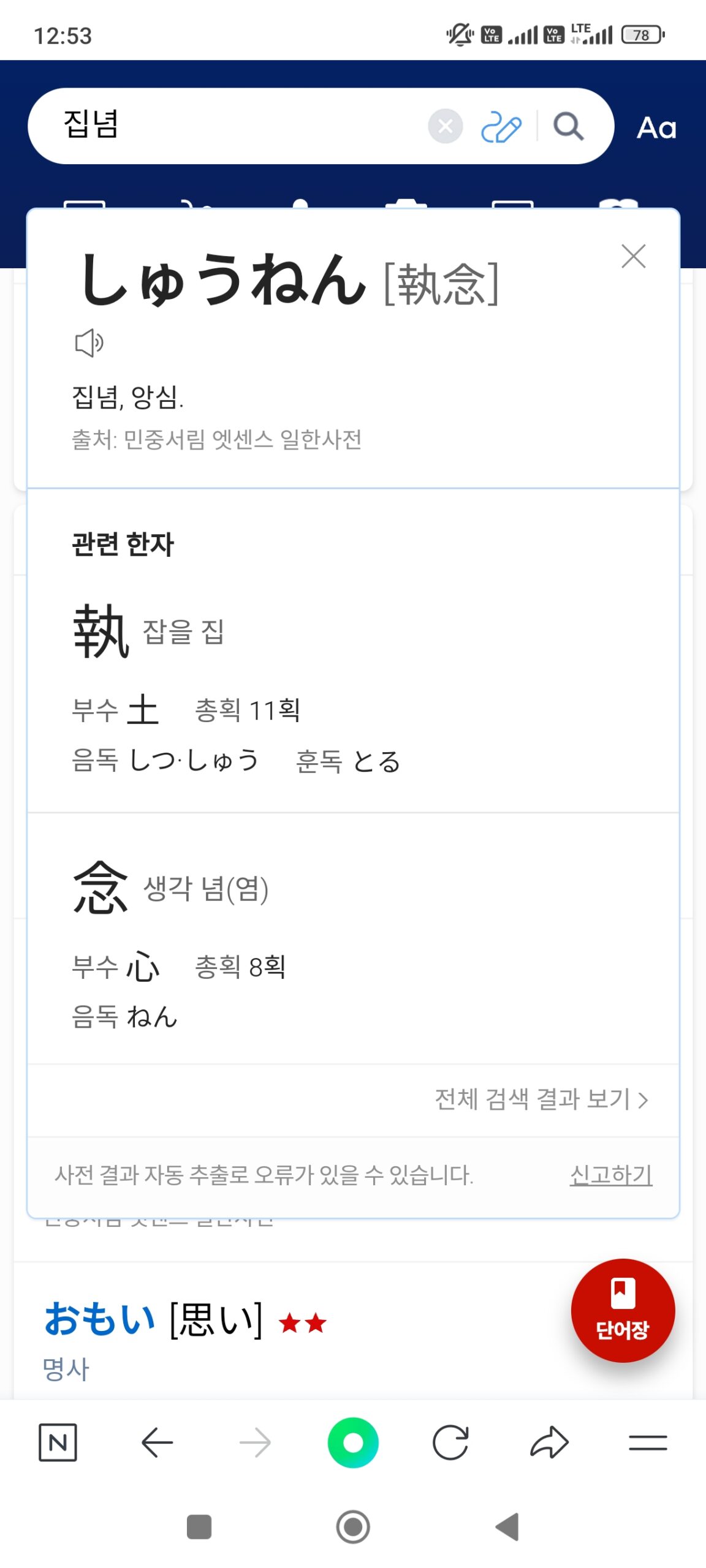Clear the search field text
Image resolution: width=706 pixels, height=1568 pixels.
pyautogui.click(x=445, y=126)
